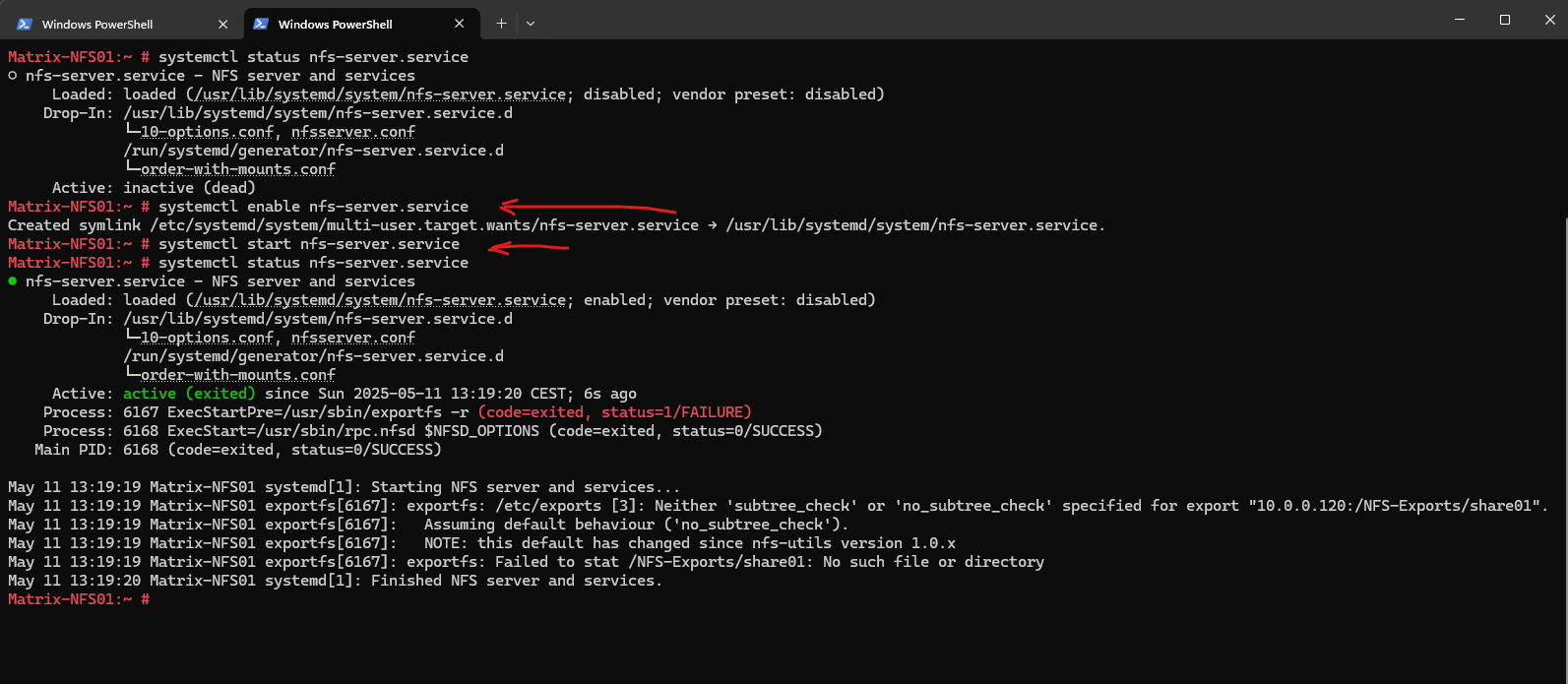Click the red status=1/FAILURE text
Image resolution: width=1568 pixels, height=684 pixels.
tap(676, 412)
